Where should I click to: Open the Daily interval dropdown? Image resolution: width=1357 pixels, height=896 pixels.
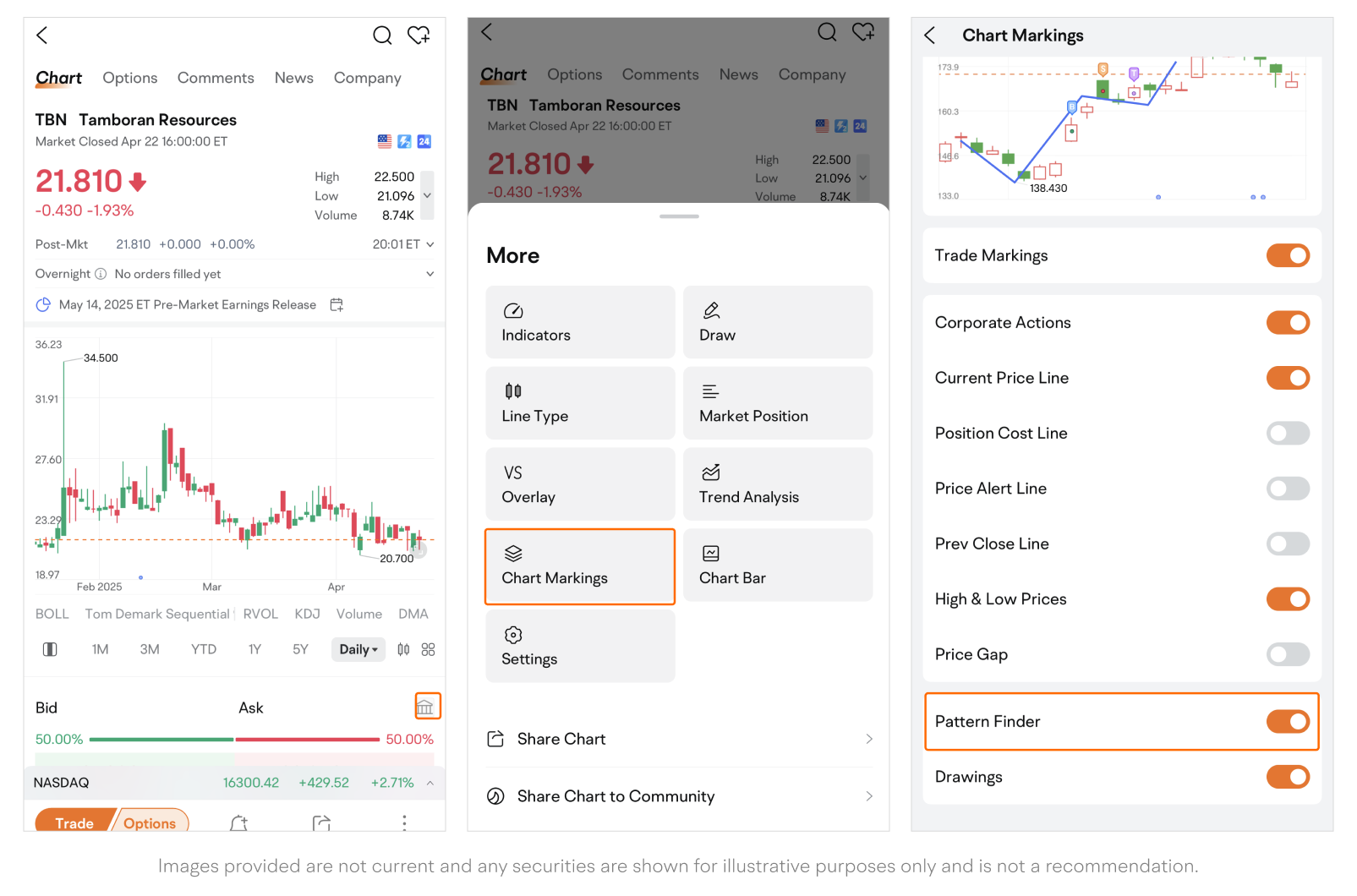point(358,649)
